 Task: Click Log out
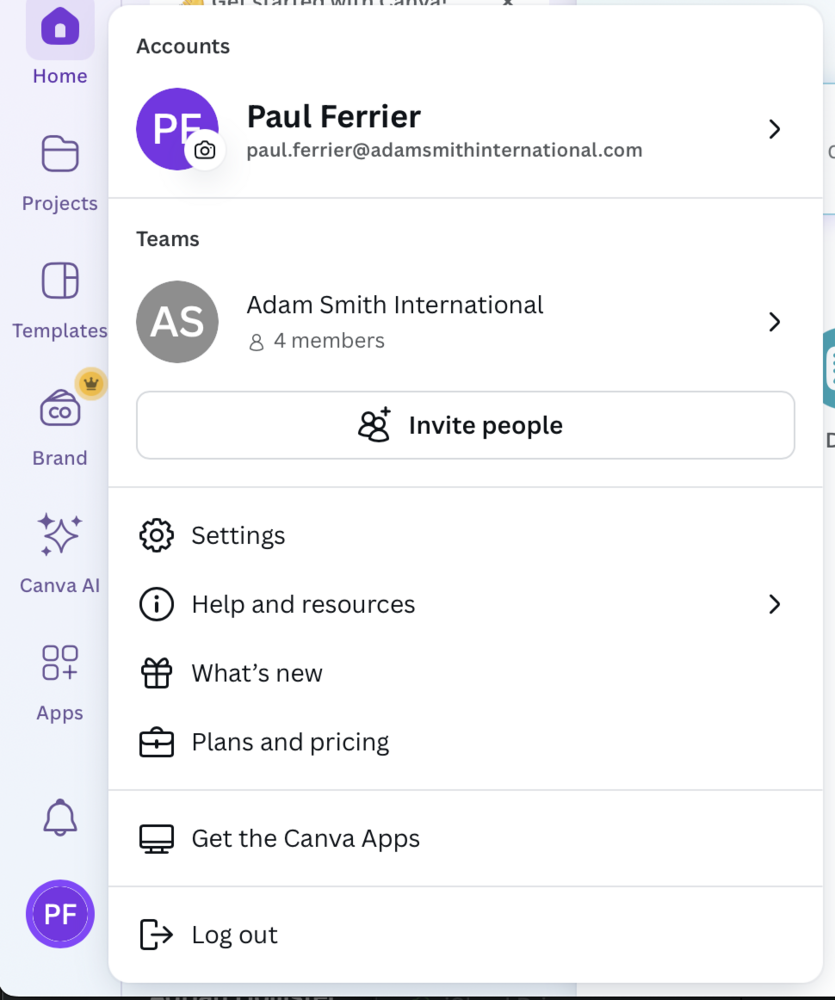[234, 935]
